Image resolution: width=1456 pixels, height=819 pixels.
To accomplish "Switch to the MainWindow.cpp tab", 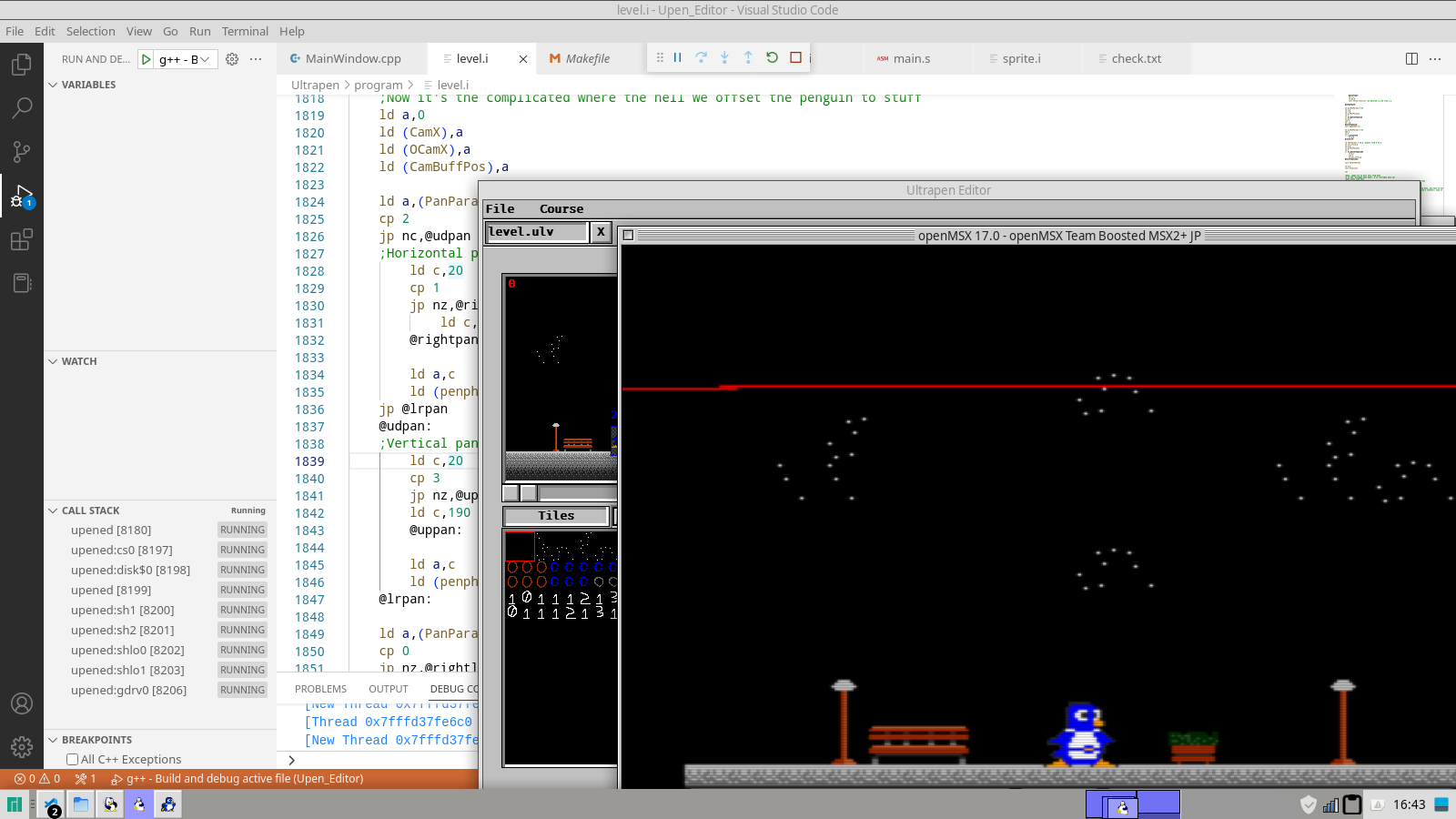I will [352, 59].
